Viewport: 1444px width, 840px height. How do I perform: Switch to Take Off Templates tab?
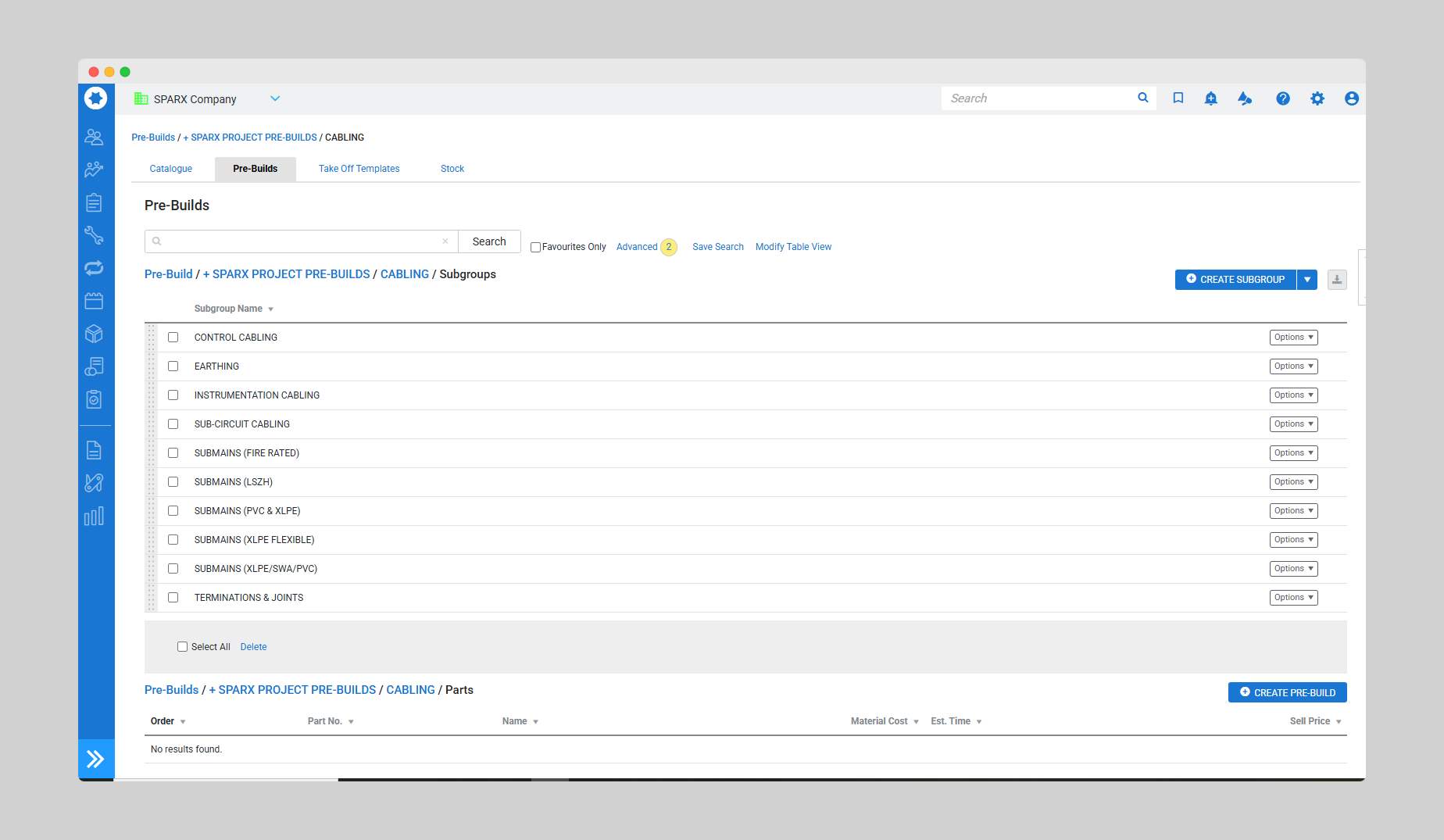point(359,169)
